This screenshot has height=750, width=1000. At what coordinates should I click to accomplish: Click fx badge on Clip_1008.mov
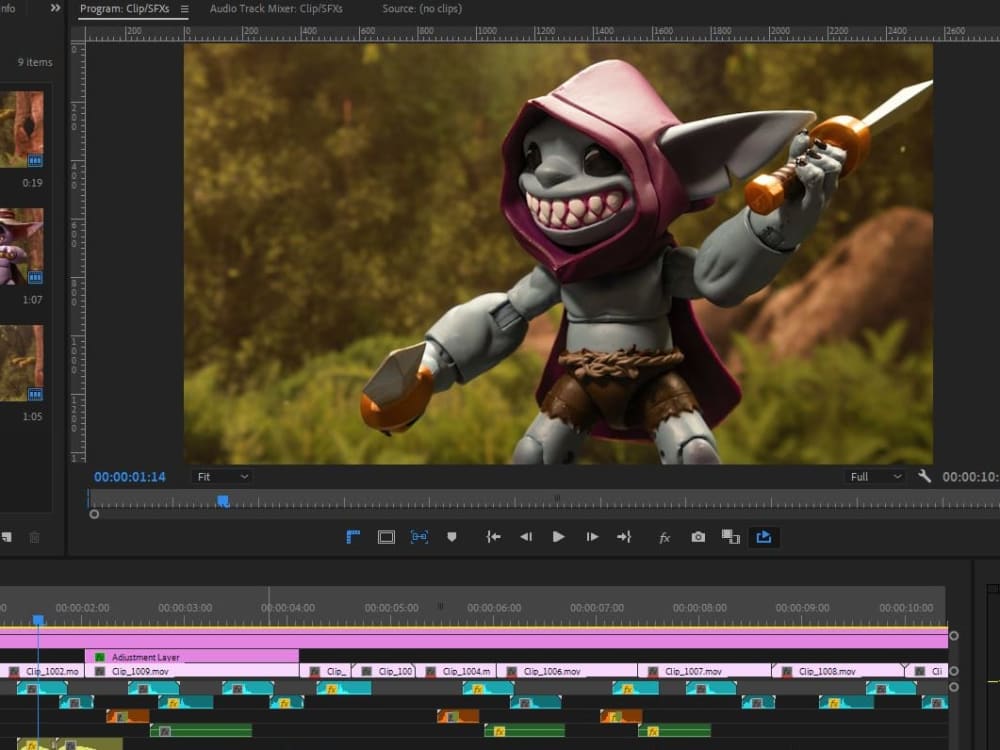click(787, 672)
